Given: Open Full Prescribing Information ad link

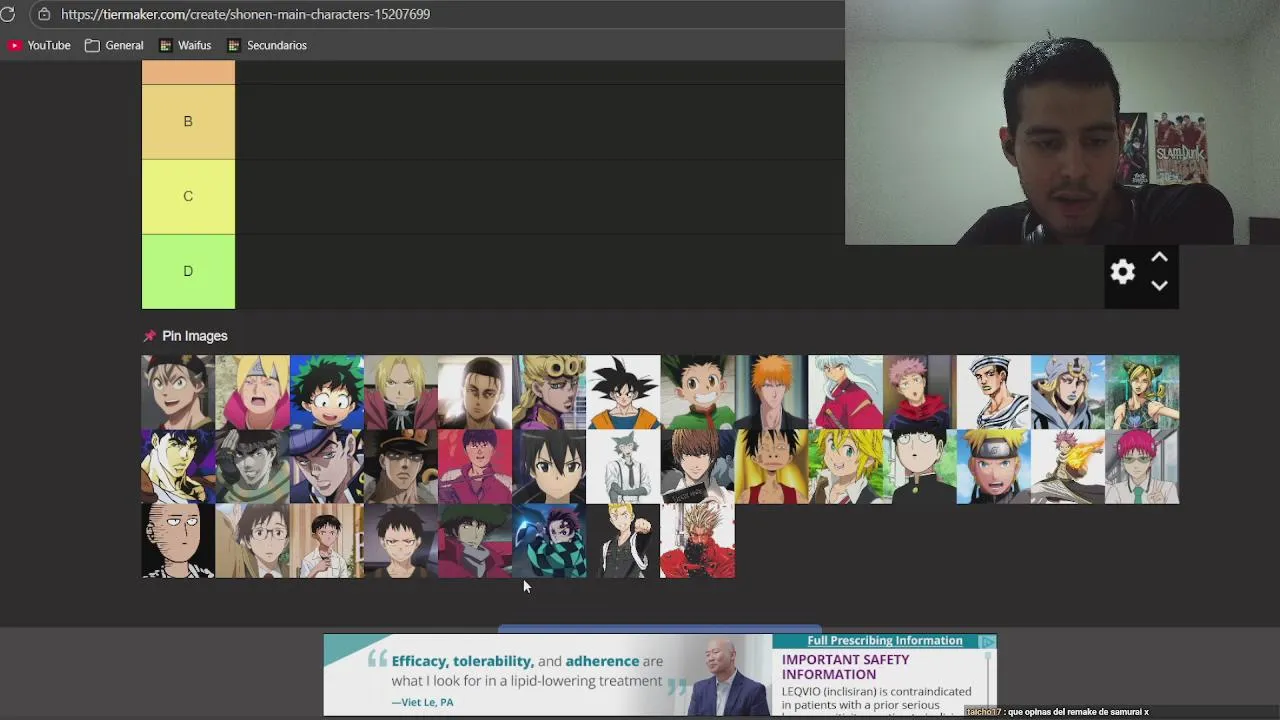Looking at the screenshot, I should pyautogui.click(x=885, y=641).
